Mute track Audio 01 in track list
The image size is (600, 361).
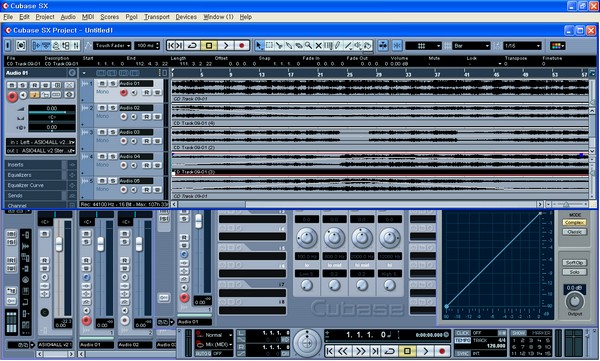click(102, 83)
